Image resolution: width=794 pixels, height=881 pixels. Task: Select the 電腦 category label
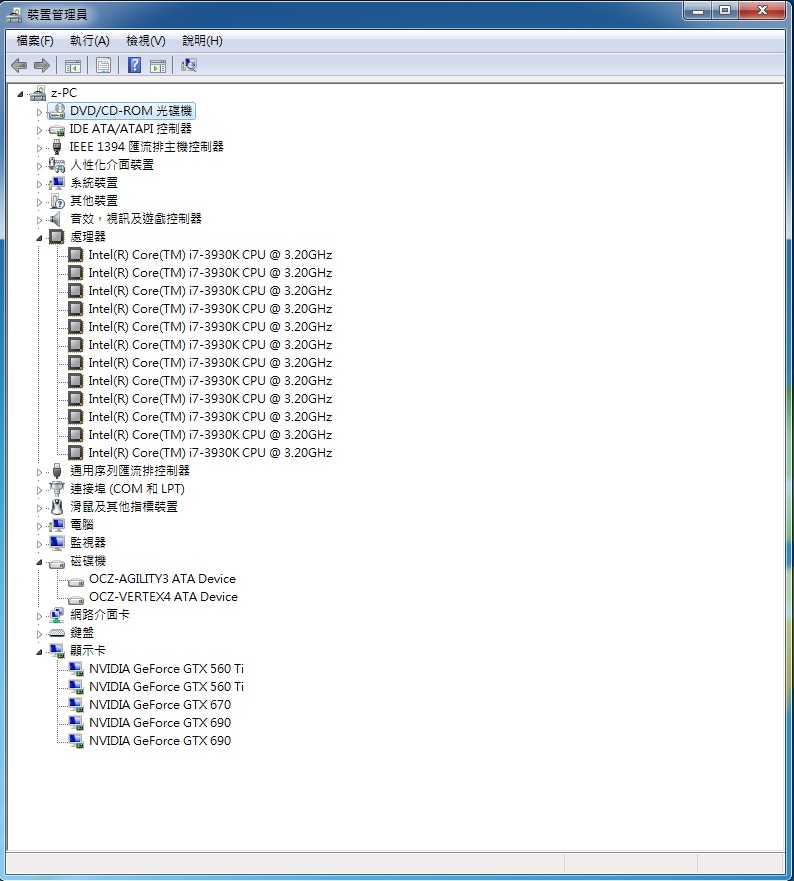point(82,525)
